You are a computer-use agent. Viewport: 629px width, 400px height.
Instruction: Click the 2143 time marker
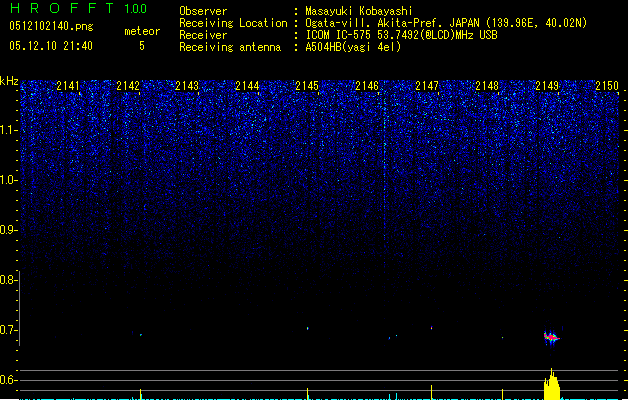[187, 86]
